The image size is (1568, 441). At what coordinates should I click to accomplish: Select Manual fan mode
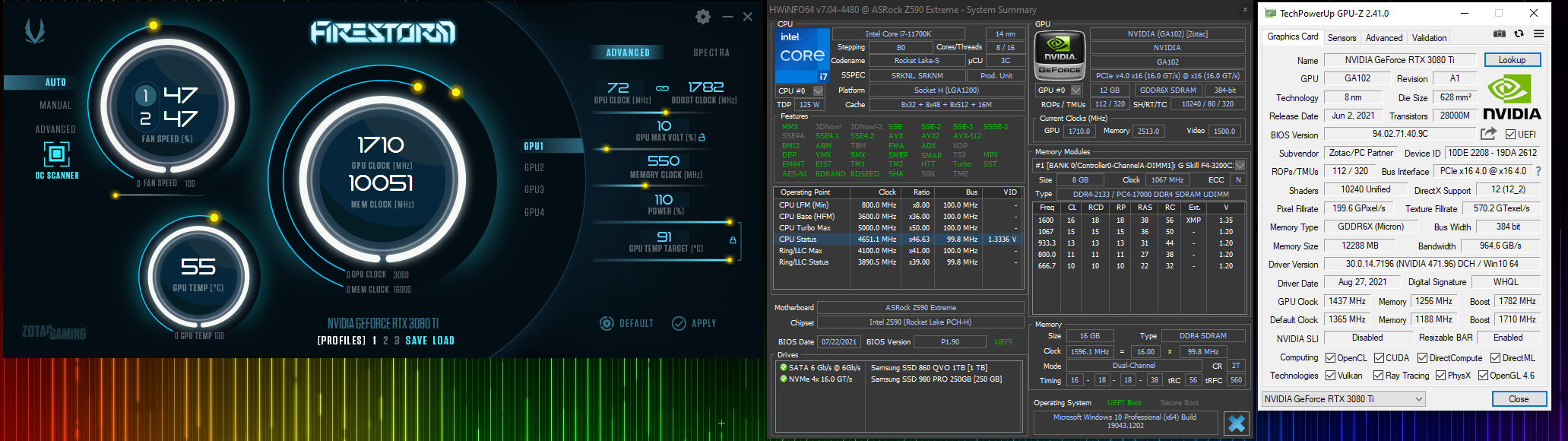point(55,105)
